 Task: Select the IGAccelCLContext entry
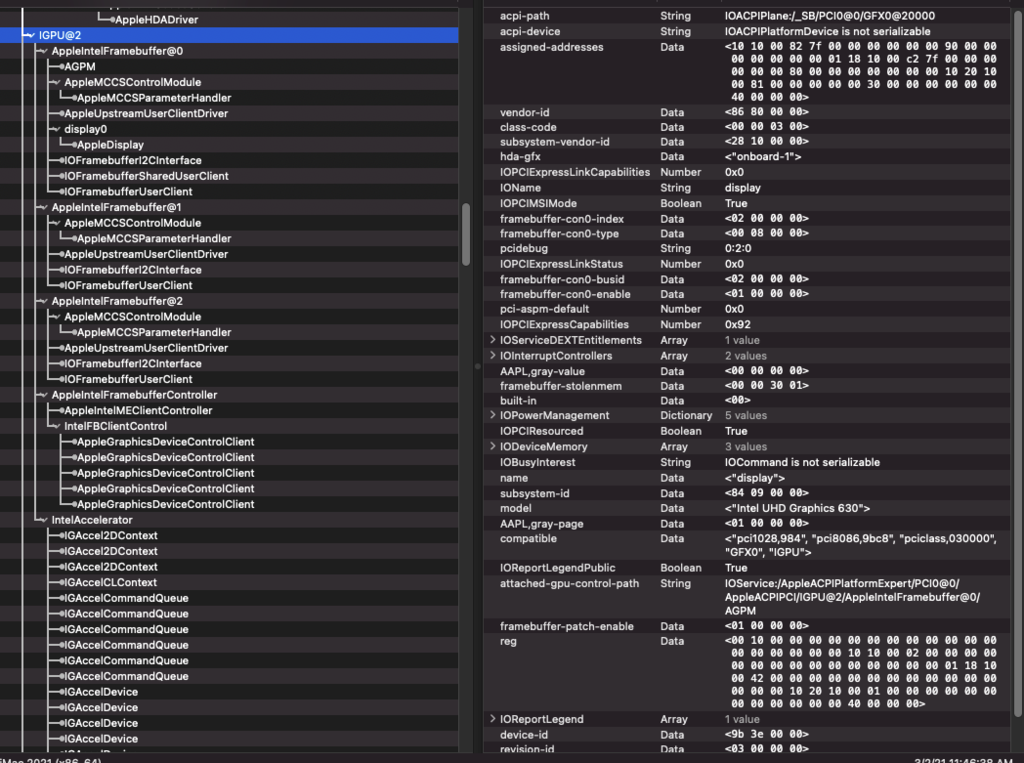(x=110, y=582)
